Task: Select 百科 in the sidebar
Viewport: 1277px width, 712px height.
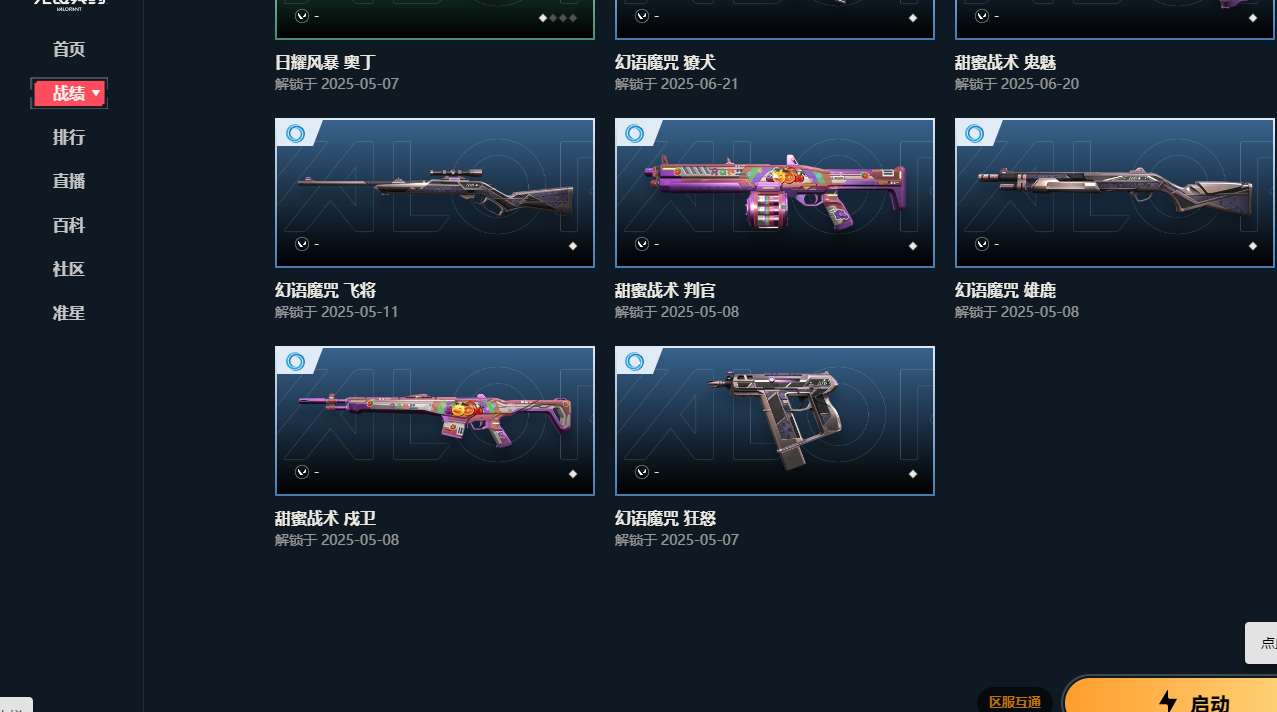Action: pyautogui.click(x=69, y=225)
